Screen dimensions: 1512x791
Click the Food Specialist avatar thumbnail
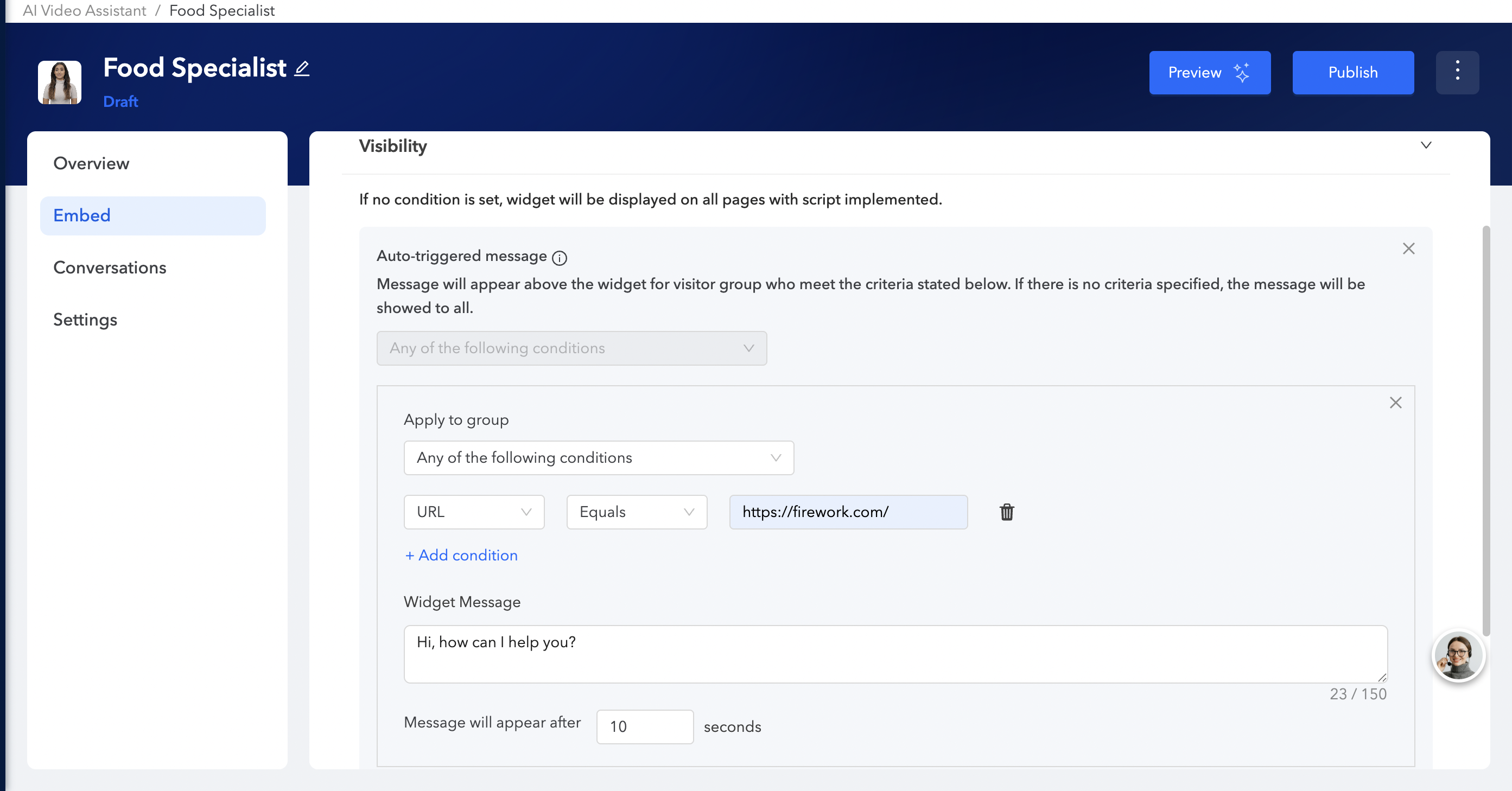pos(60,82)
